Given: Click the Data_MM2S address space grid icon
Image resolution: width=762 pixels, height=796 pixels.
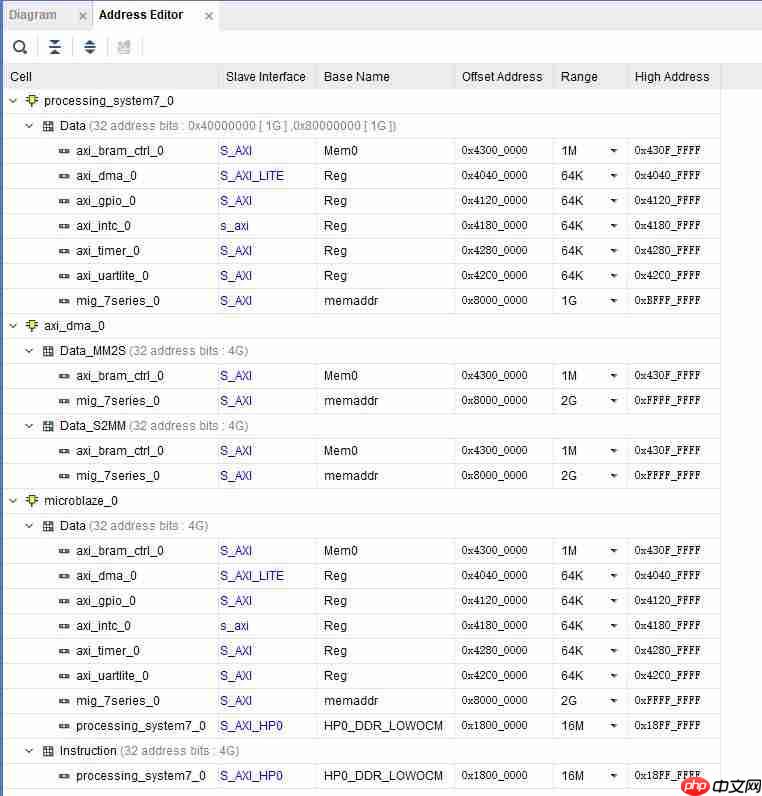Looking at the screenshot, I should pyautogui.click(x=48, y=351).
